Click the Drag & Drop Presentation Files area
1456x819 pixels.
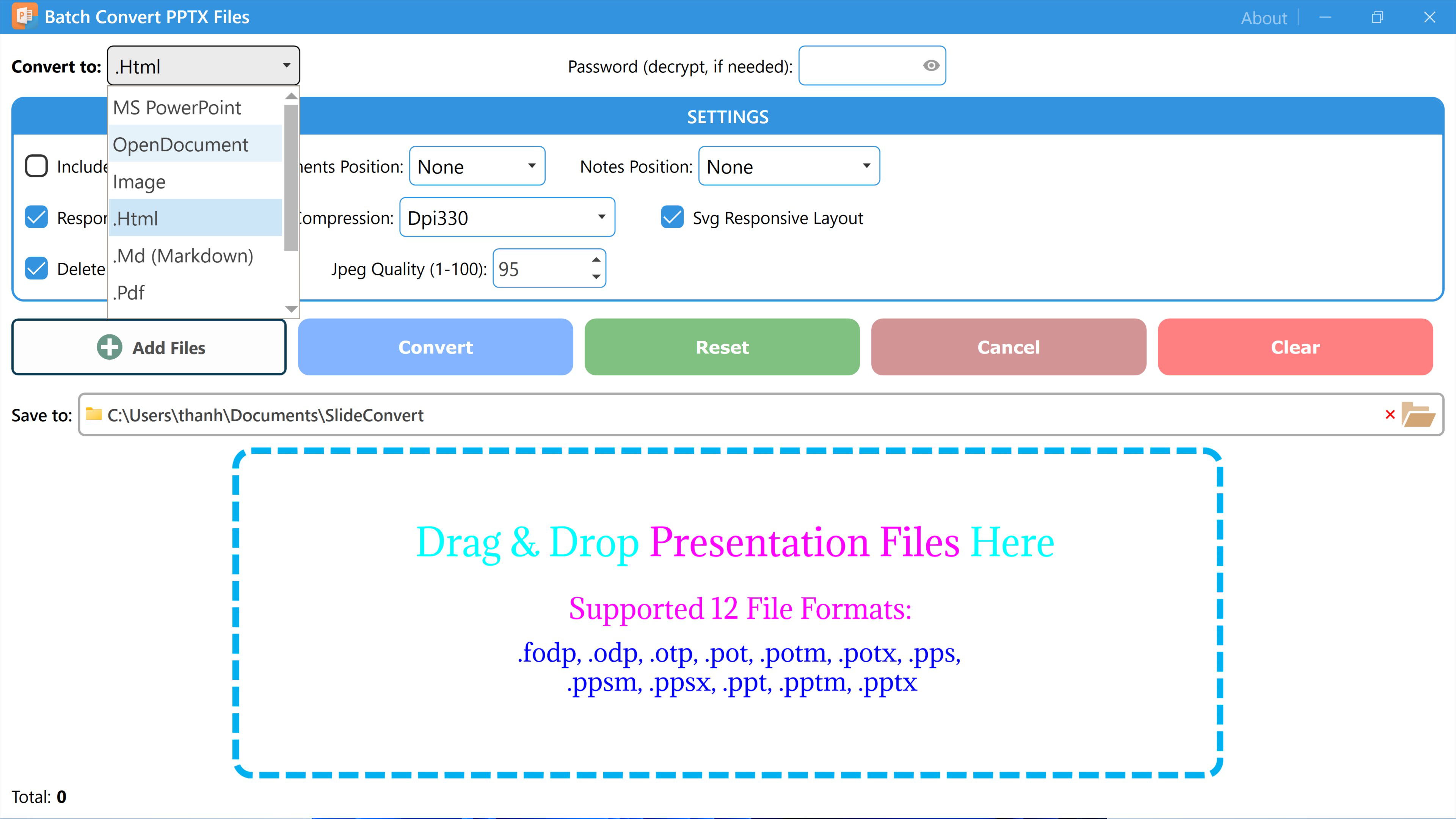(x=728, y=613)
